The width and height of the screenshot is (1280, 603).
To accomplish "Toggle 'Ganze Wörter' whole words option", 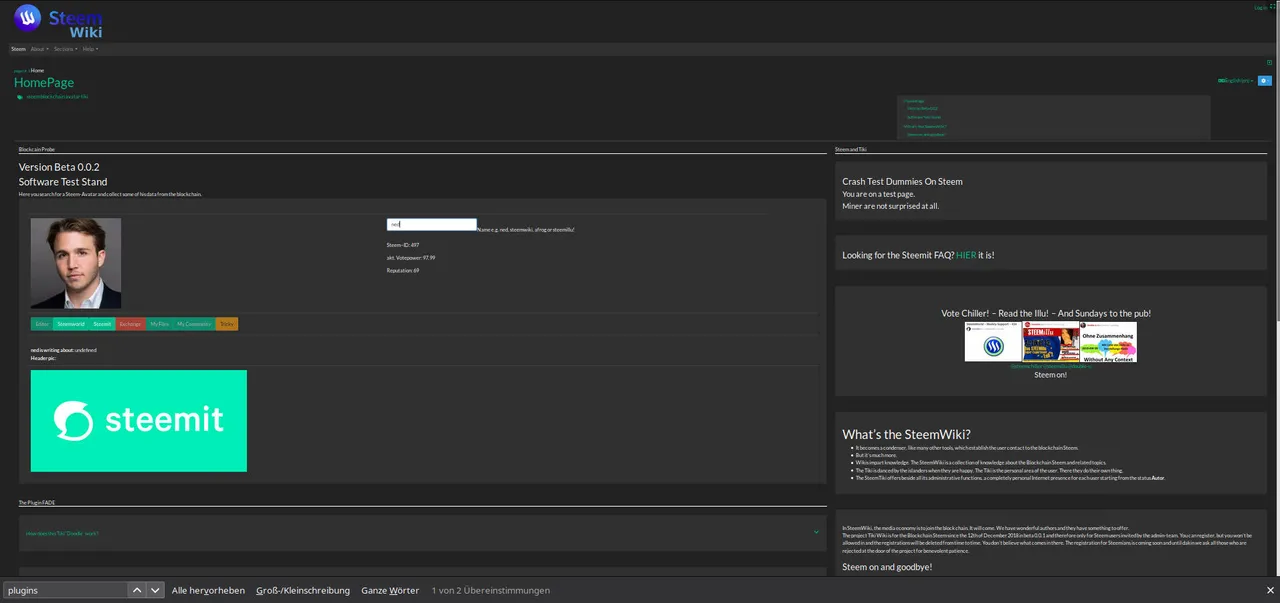I will pyautogui.click(x=390, y=590).
